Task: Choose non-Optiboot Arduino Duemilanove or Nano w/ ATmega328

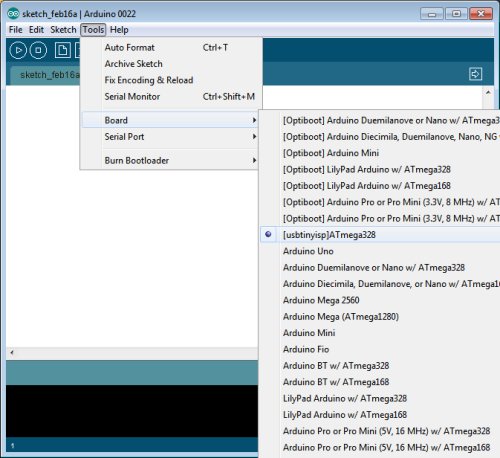Action: pyautogui.click(x=380, y=267)
